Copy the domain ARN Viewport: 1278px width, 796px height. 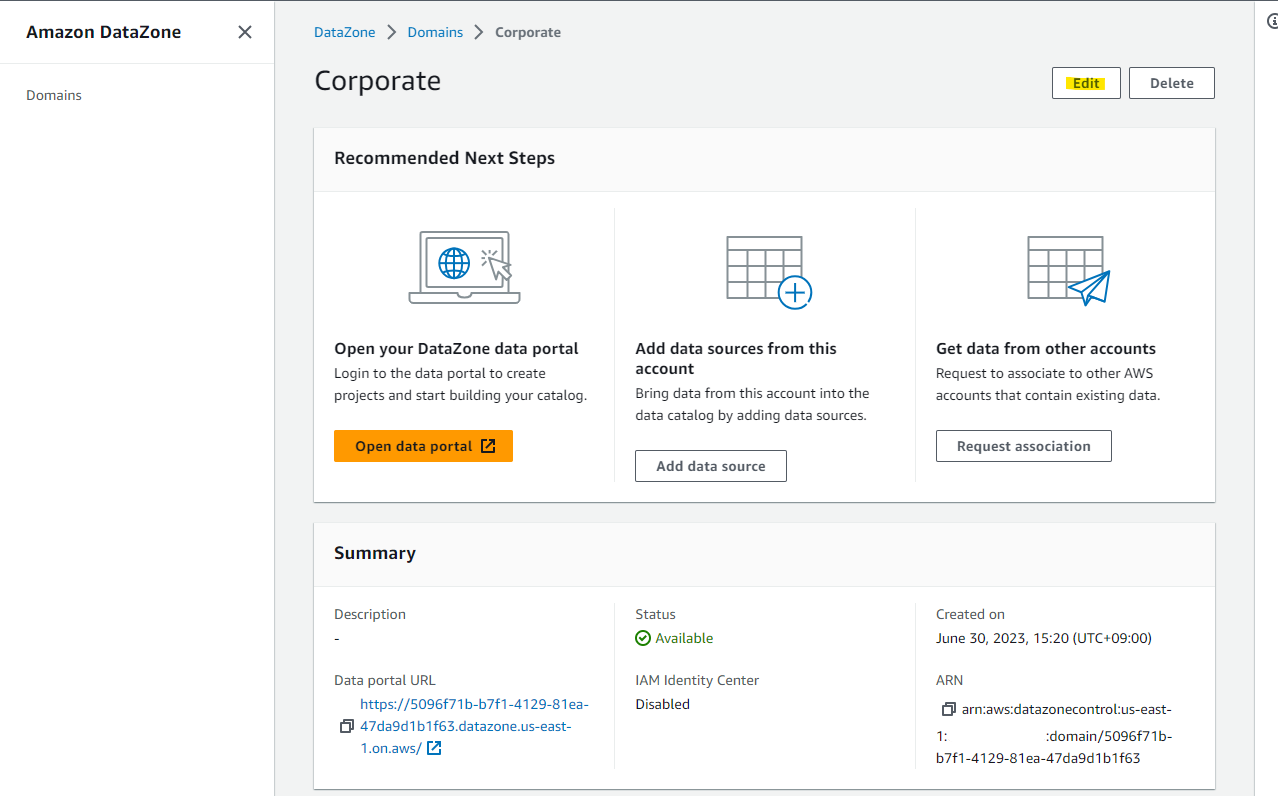(948, 710)
